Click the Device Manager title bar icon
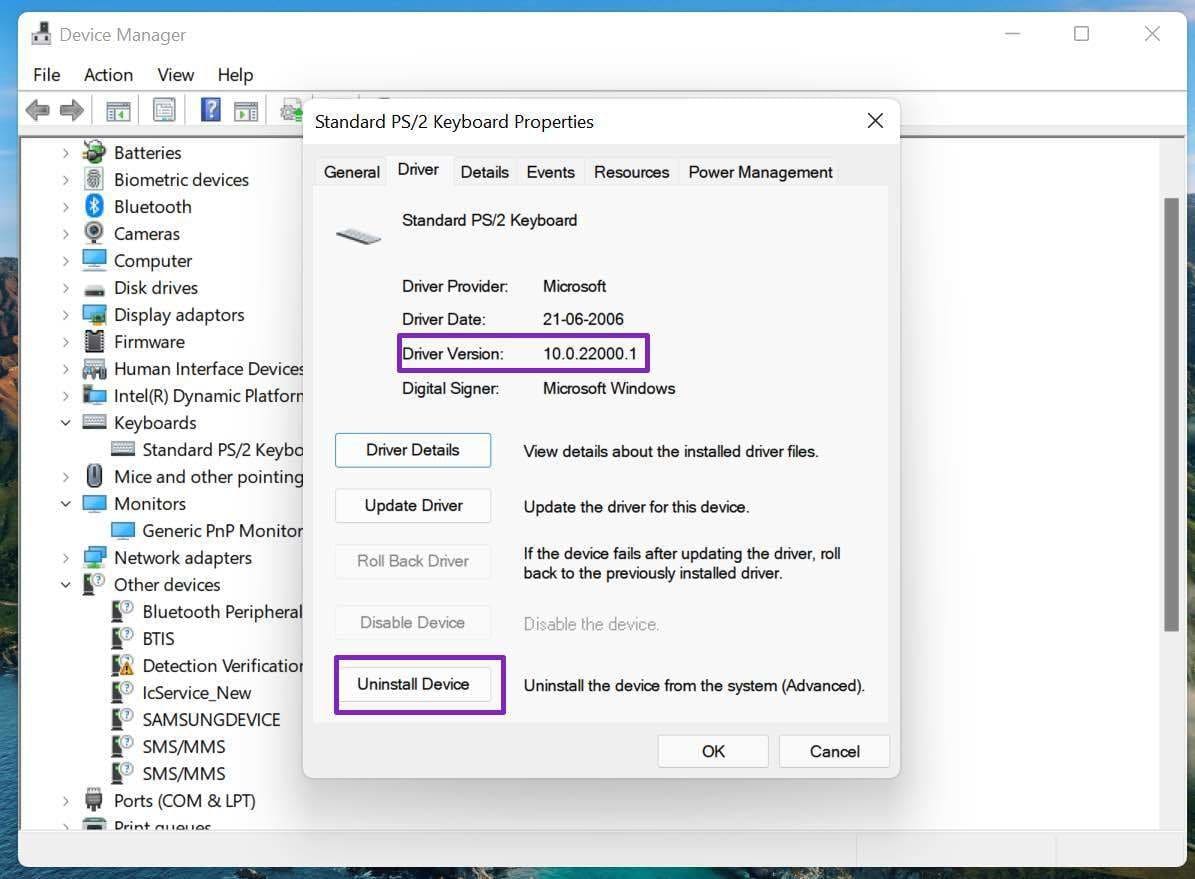 41,34
